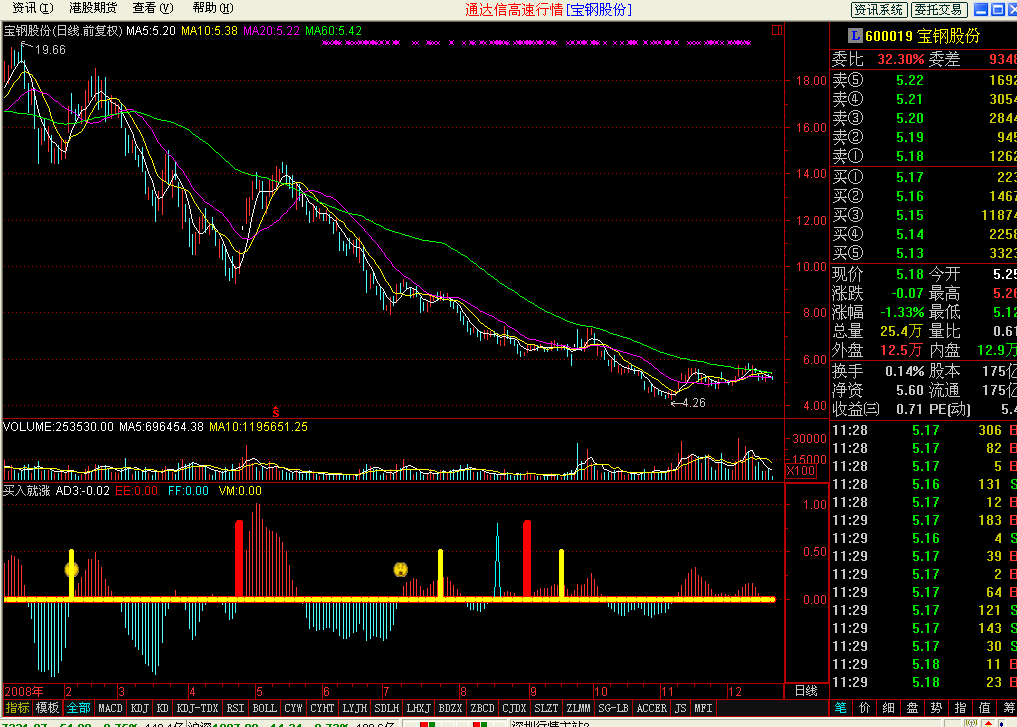1017x727 pixels.
Task: Select the 盘 tab in quote panel
Action: 913,708
